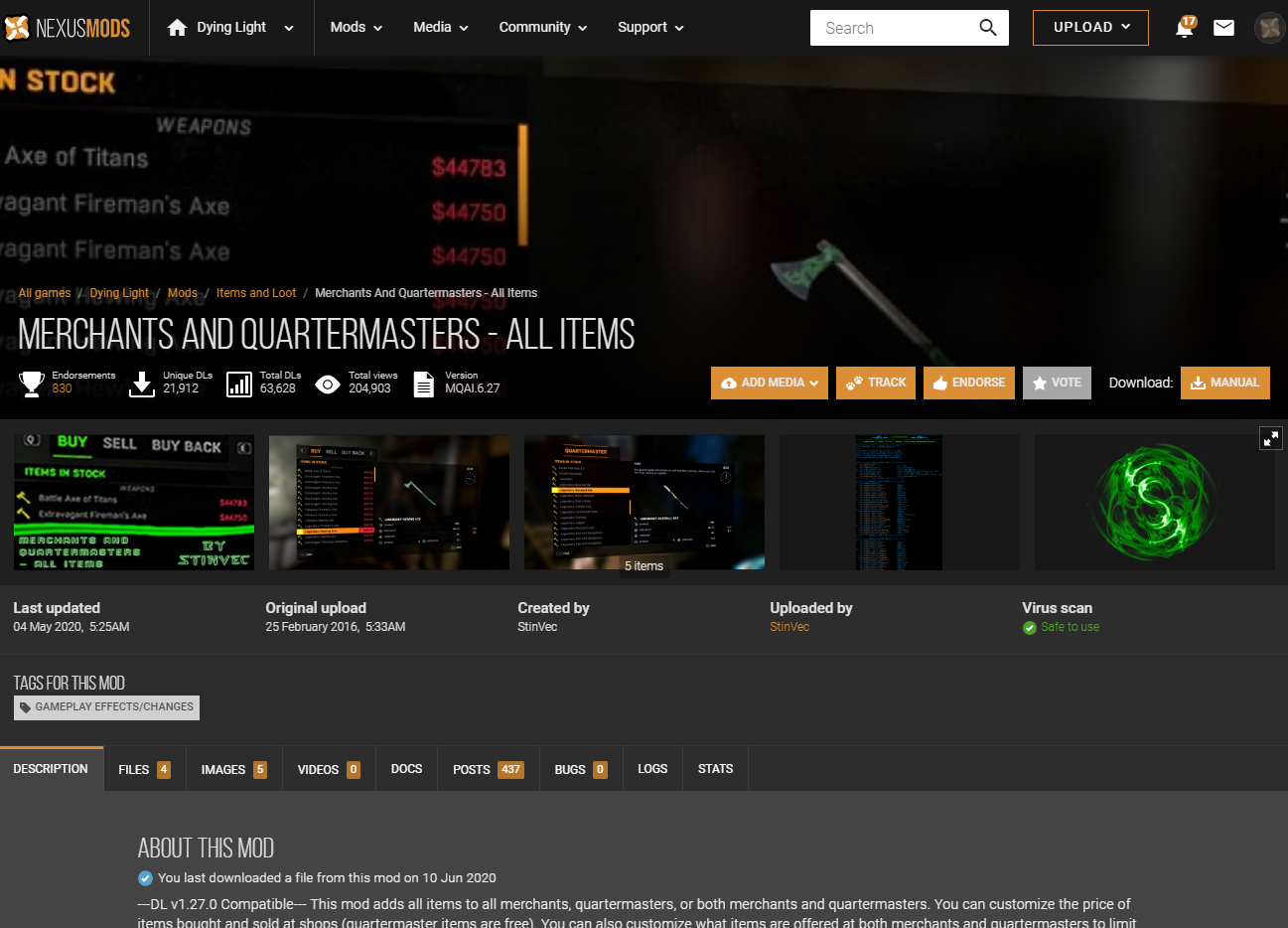
Task: Click the Endorsements trophy icon
Action: click(x=32, y=384)
